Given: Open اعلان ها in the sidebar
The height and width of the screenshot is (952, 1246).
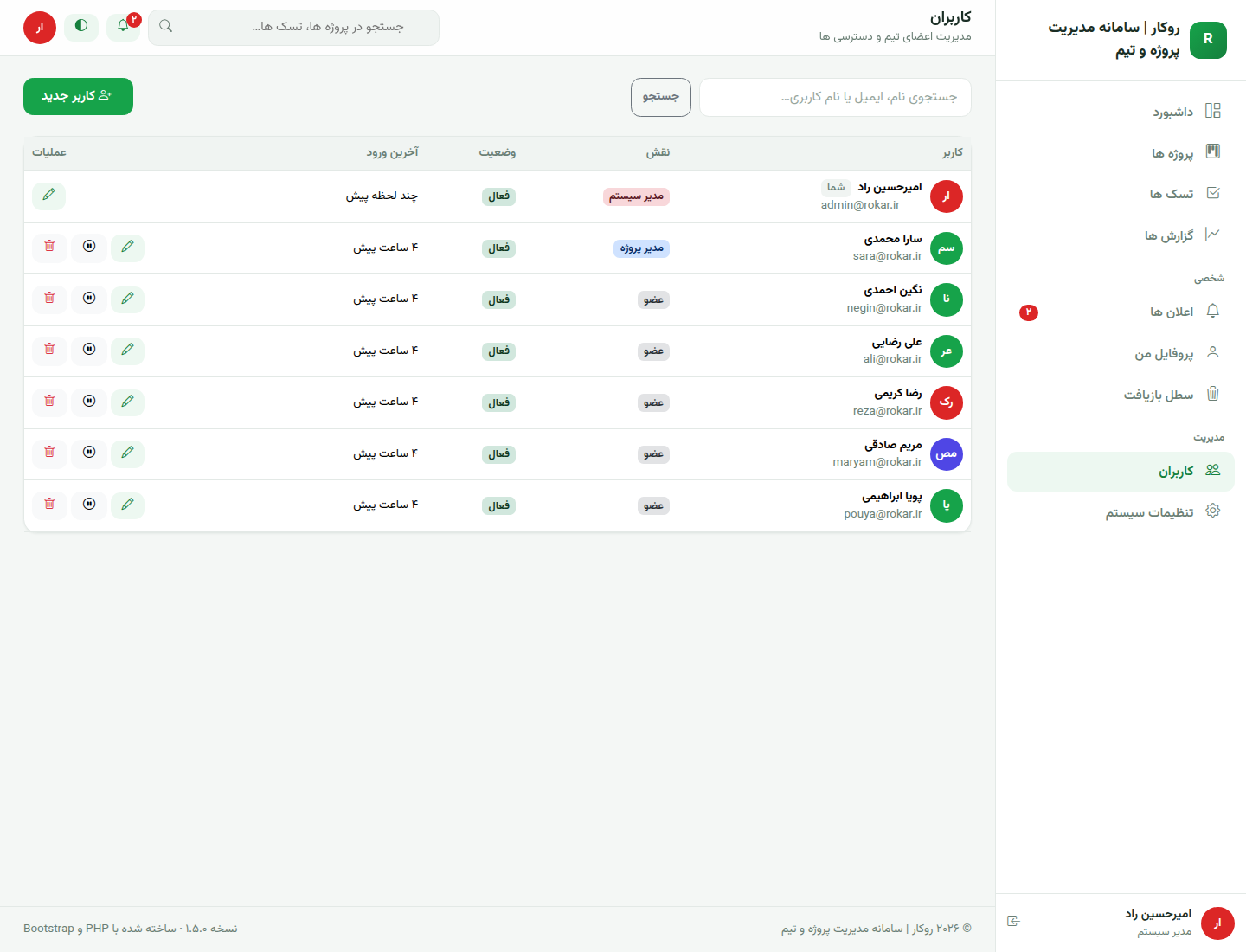Looking at the screenshot, I should pos(1121,312).
